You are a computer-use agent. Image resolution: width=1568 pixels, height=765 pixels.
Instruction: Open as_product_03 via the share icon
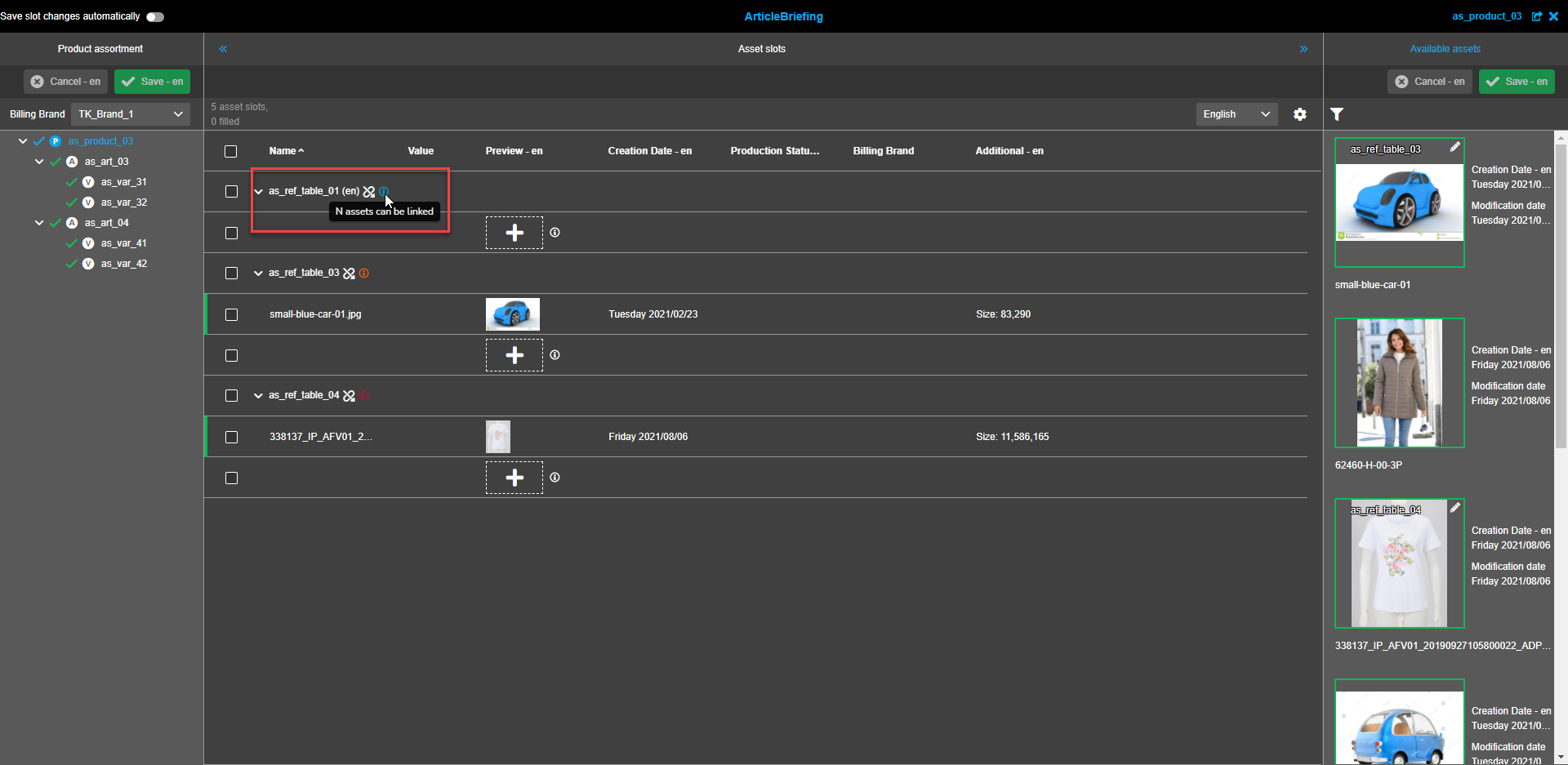pyautogui.click(x=1539, y=16)
